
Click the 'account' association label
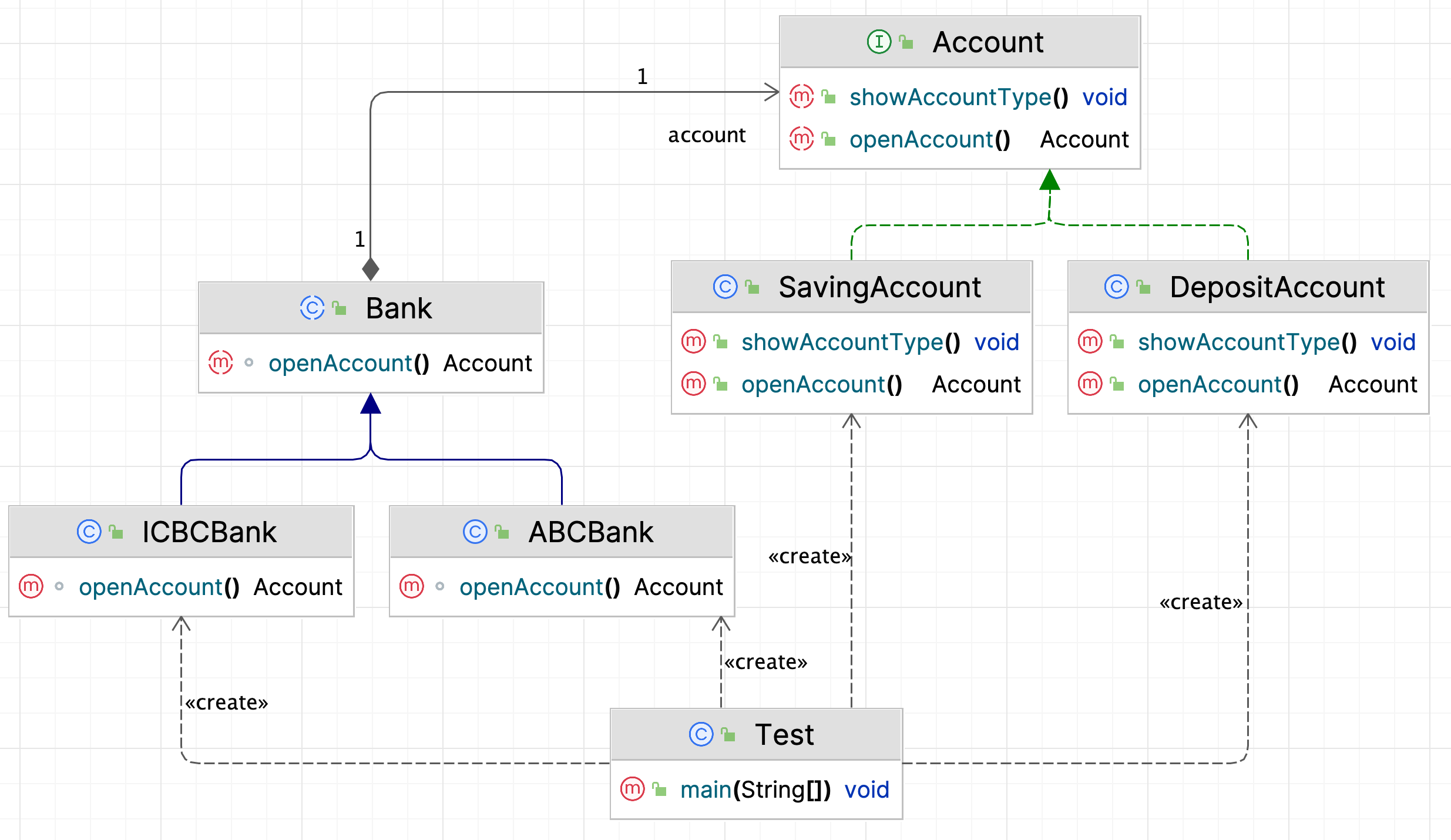coord(707,135)
